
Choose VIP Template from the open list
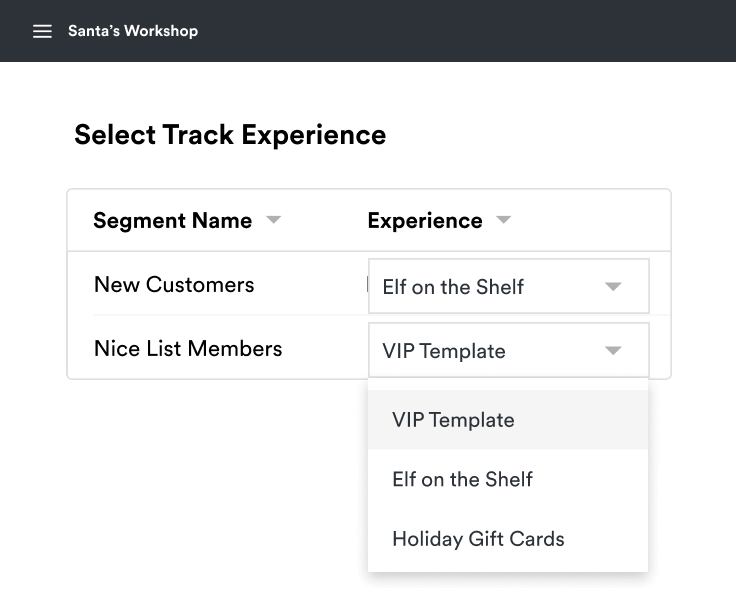pos(453,420)
